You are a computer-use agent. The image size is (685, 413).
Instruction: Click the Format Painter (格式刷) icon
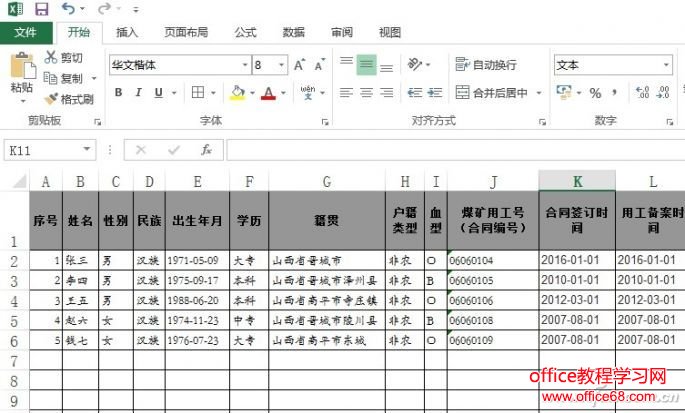coord(51,99)
